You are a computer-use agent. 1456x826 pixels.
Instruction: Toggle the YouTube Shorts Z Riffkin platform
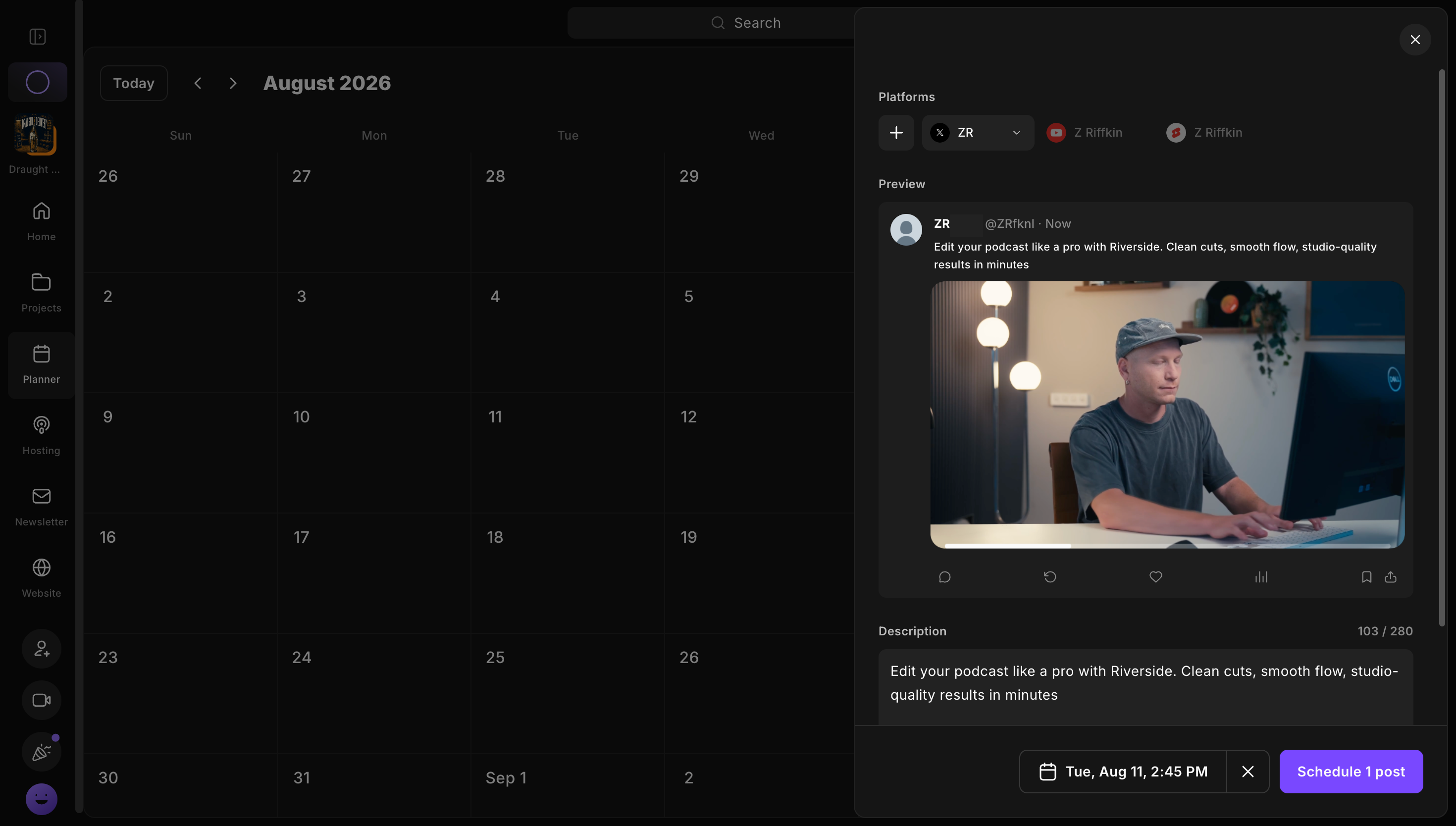coord(1205,133)
